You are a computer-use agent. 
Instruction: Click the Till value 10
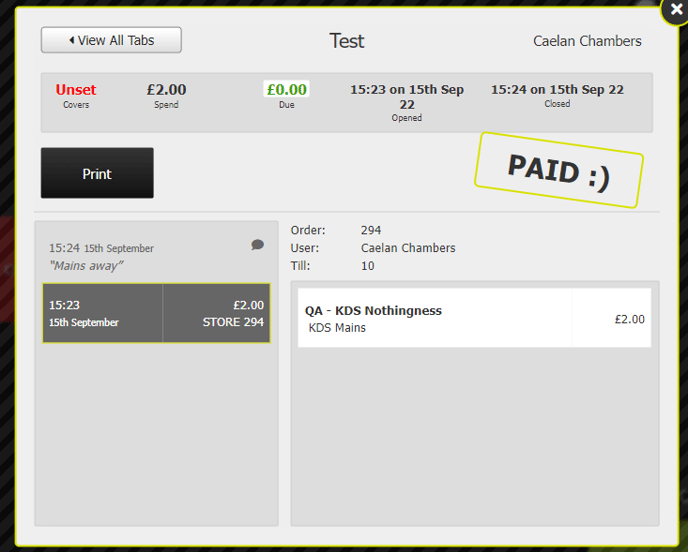[368, 266]
